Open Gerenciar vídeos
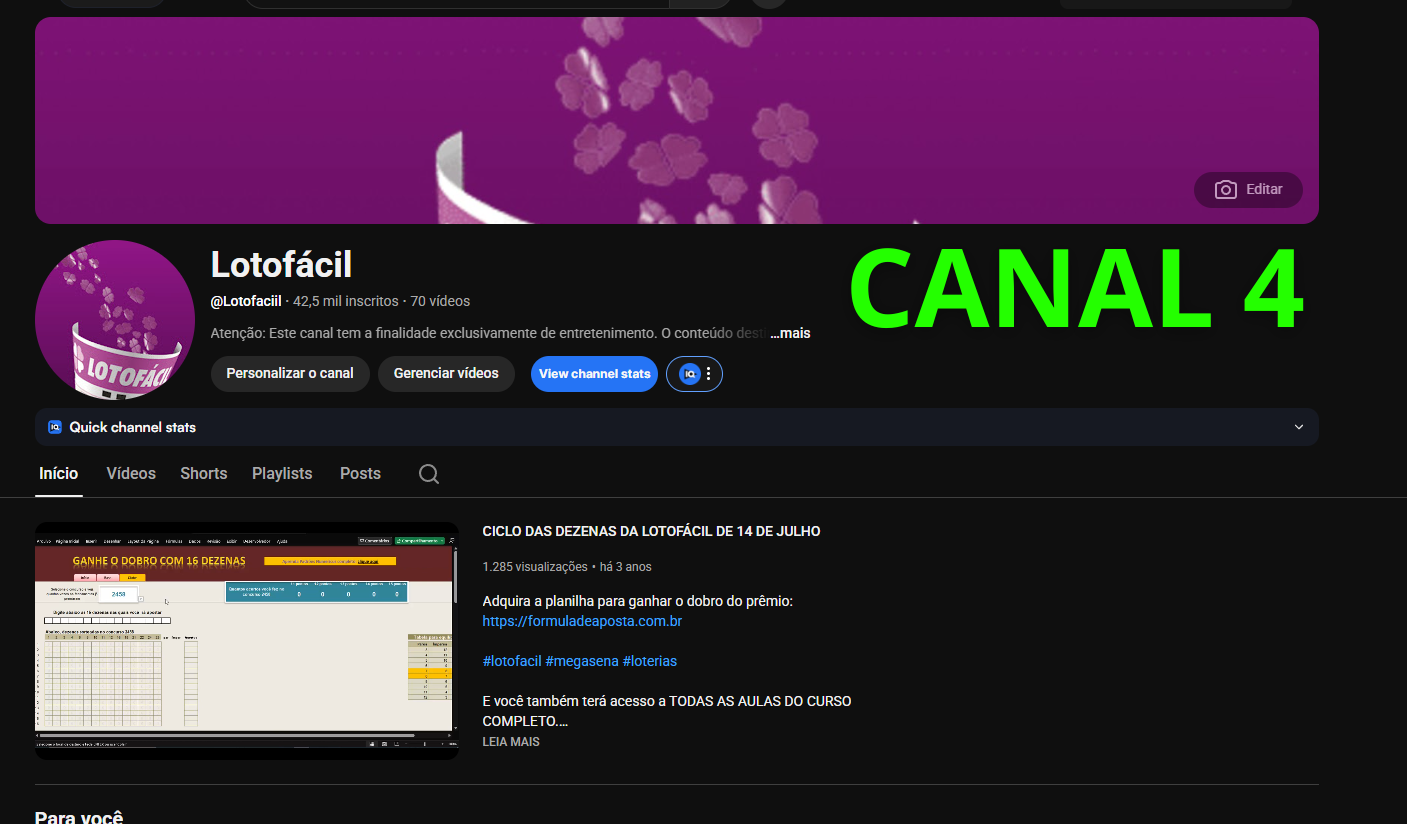The height and width of the screenshot is (824, 1407). pos(446,373)
